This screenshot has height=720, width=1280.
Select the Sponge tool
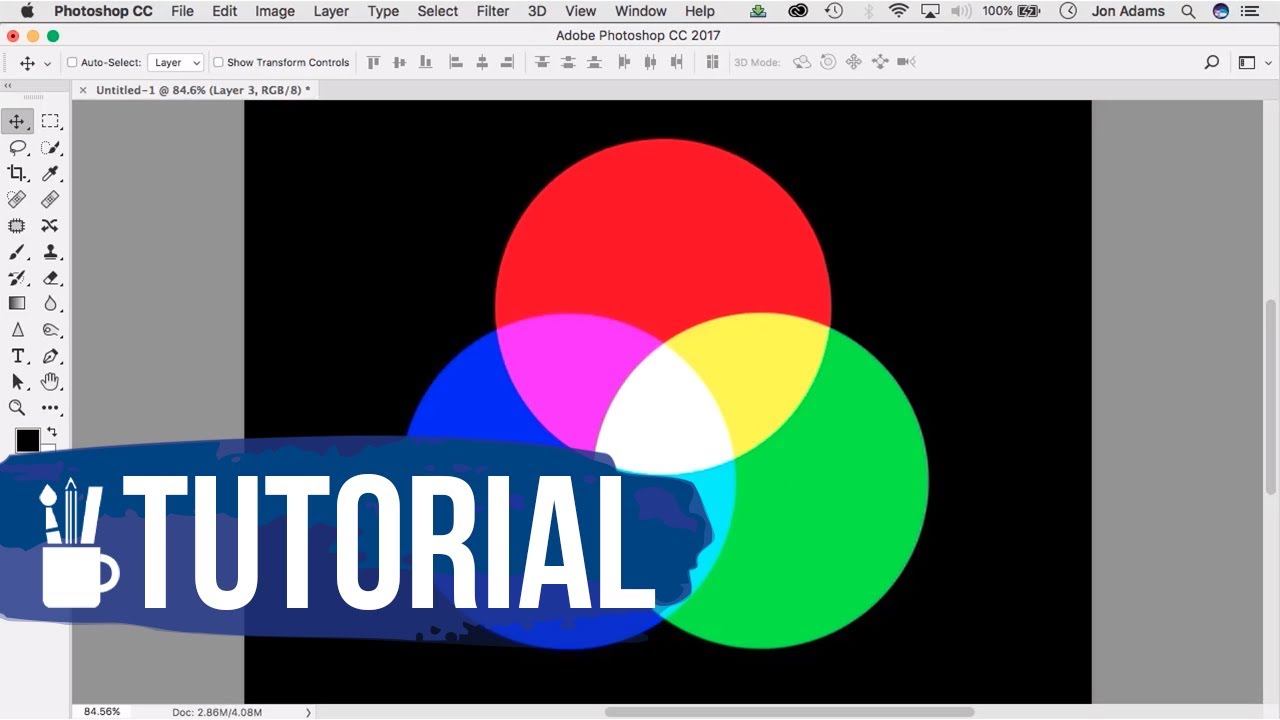click(x=50, y=330)
